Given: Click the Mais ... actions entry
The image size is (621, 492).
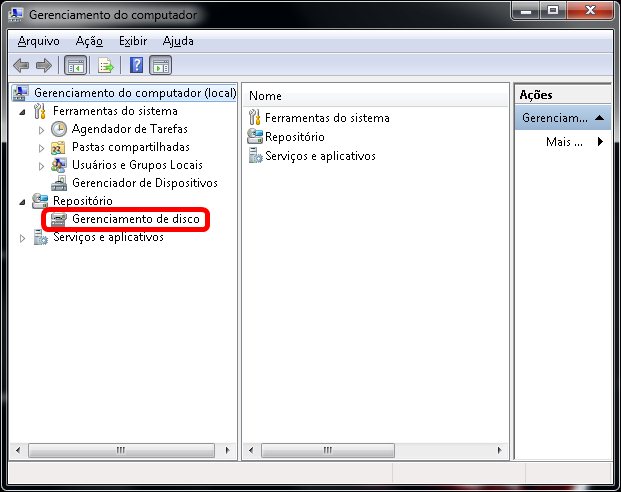Looking at the screenshot, I should click(564, 142).
